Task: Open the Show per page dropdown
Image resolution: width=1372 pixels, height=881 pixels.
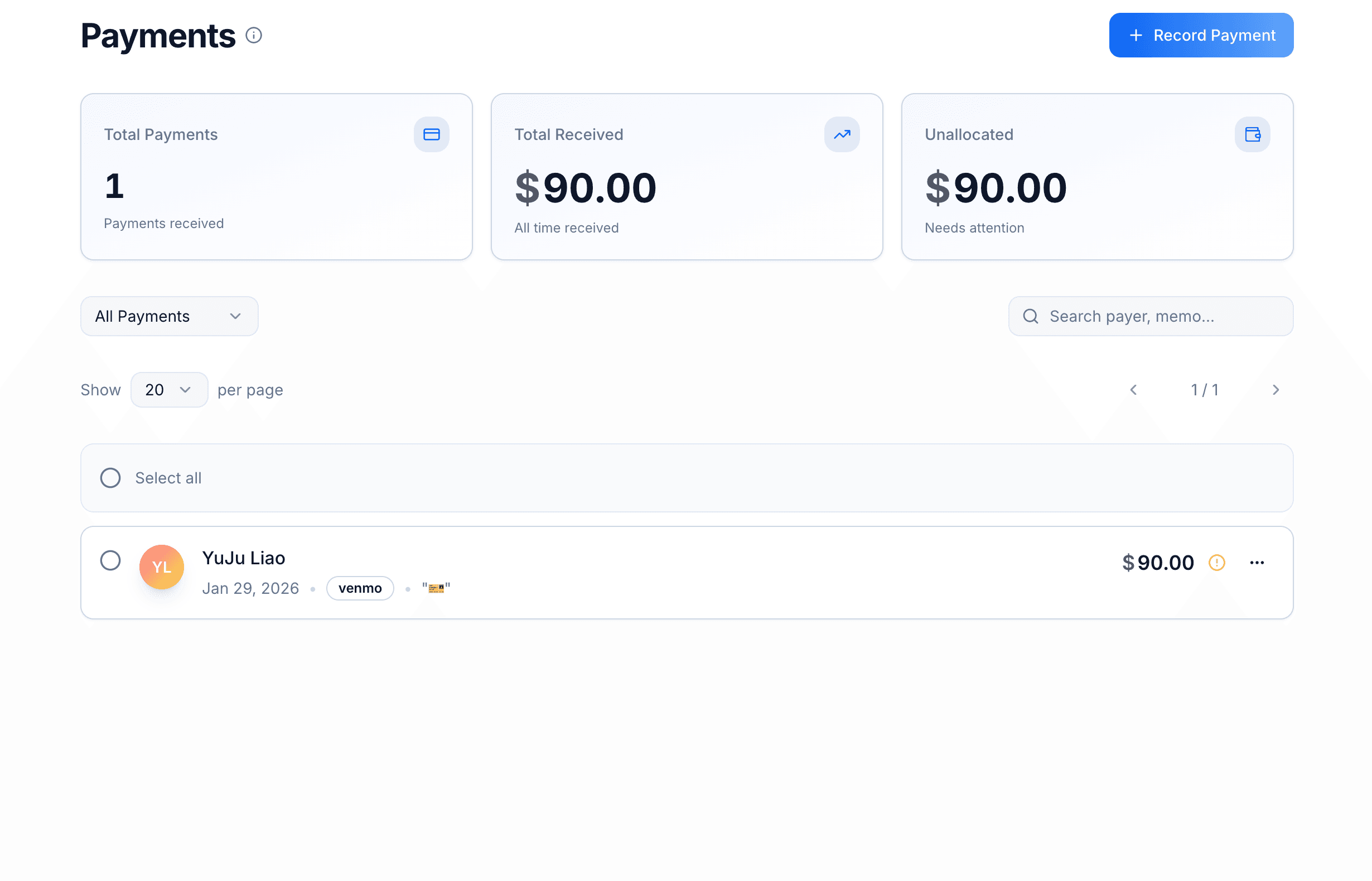Action: tap(169, 390)
